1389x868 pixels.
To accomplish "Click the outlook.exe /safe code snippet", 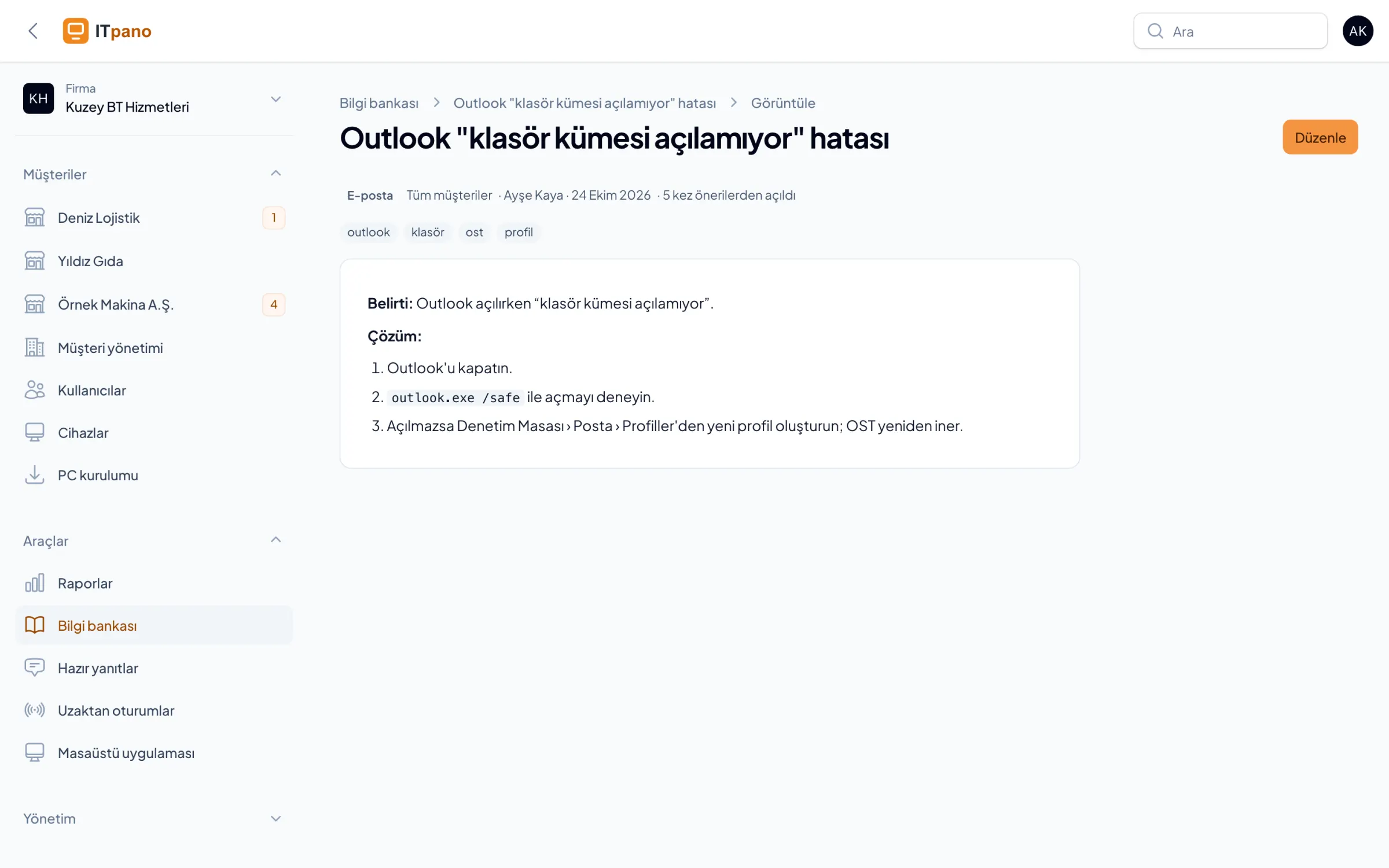I will (455, 398).
